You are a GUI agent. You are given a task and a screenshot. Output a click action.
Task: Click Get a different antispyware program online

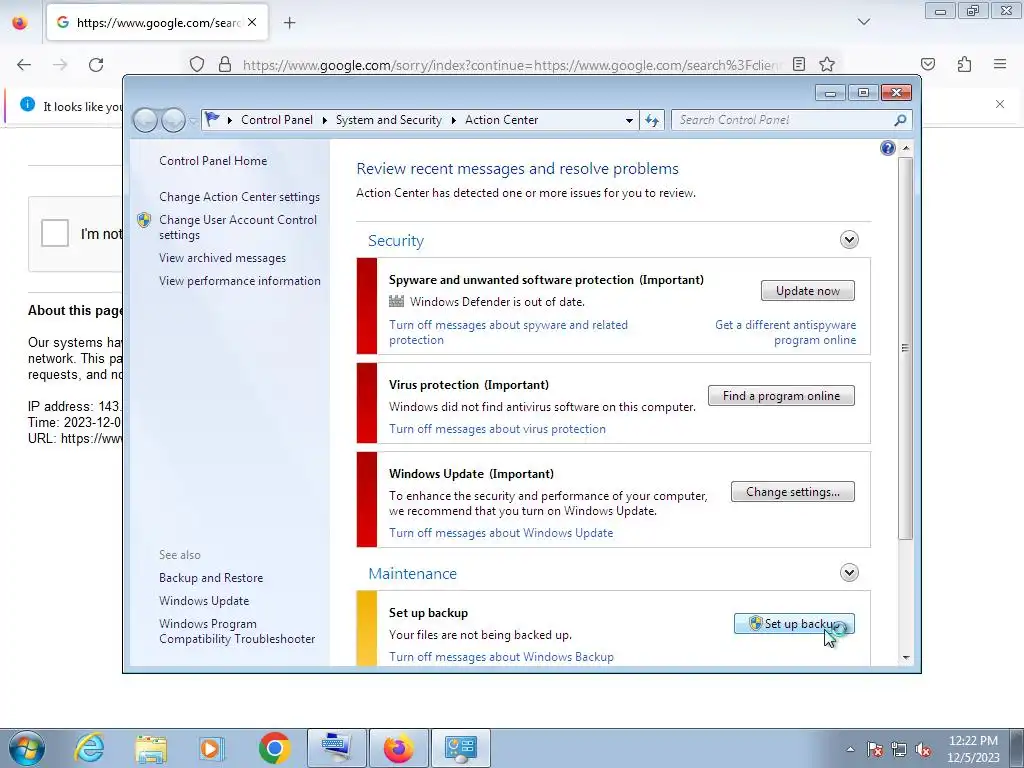click(x=786, y=332)
